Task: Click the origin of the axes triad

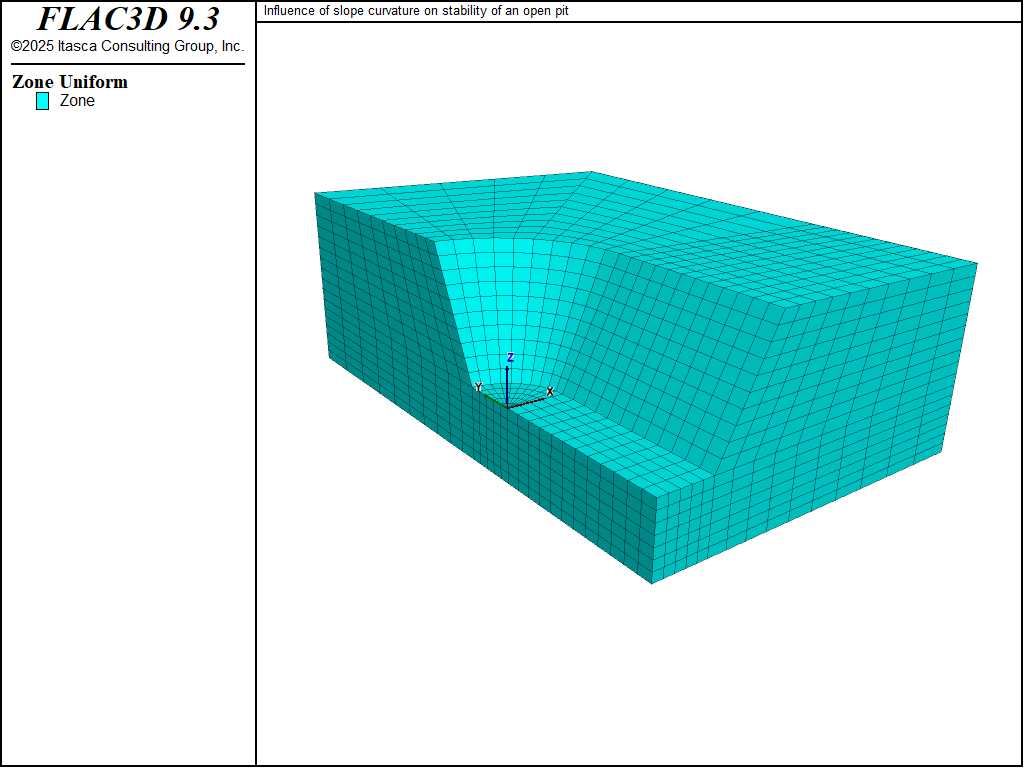Action: [508, 406]
